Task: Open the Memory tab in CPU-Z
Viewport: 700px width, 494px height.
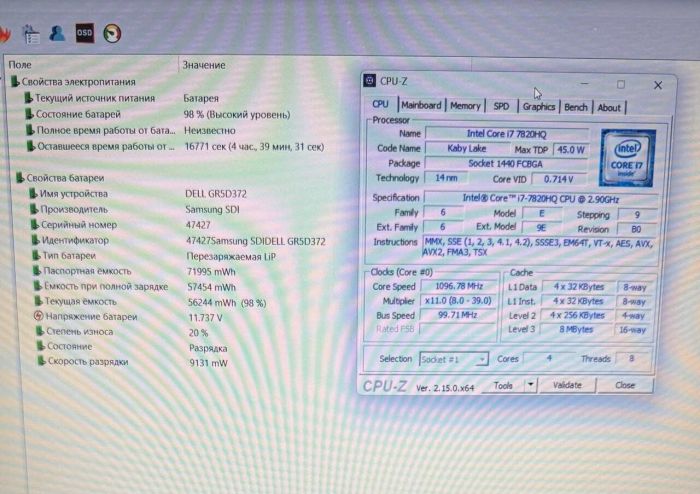Action: point(465,106)
